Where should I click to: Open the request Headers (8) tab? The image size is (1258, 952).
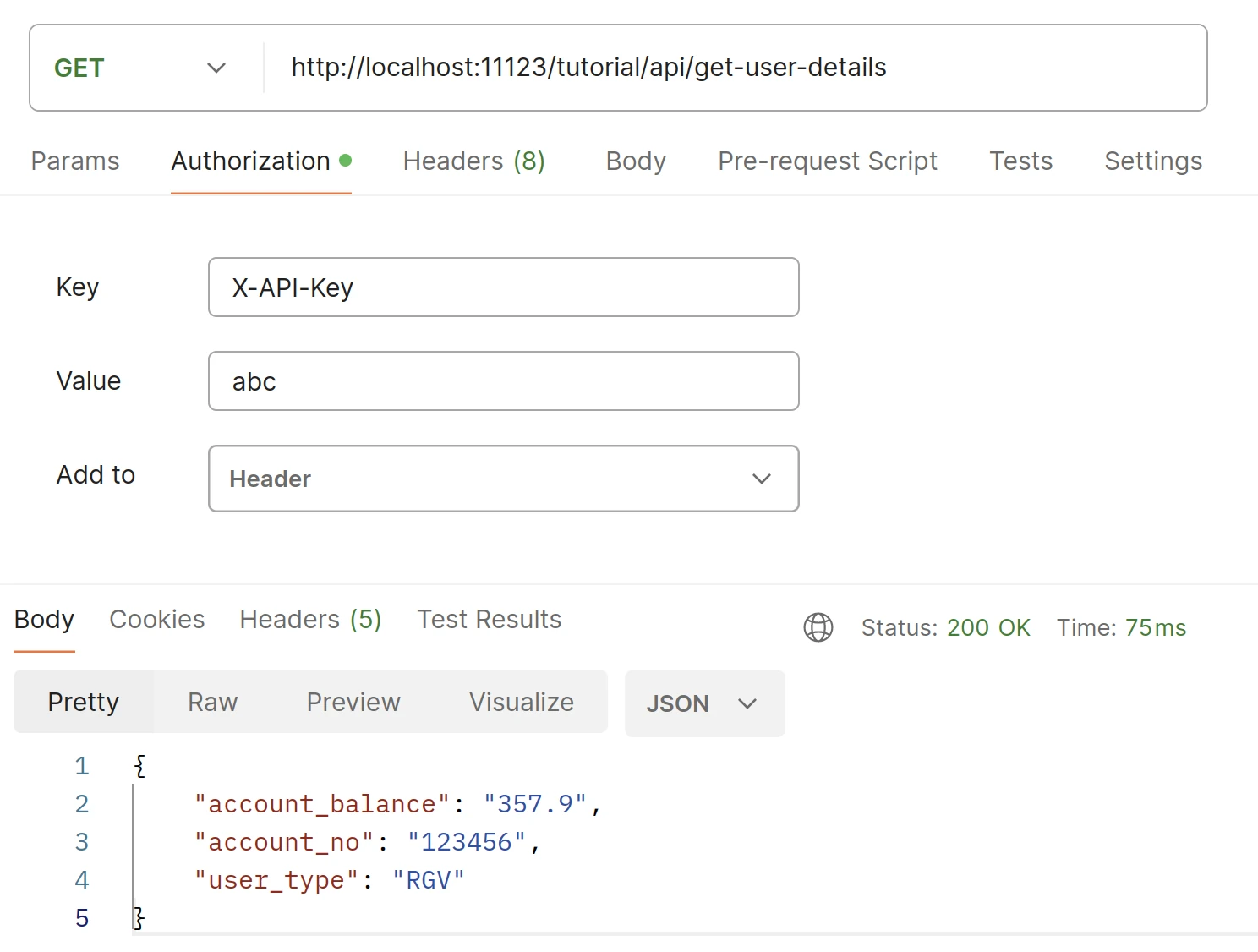tap(473, 161)
